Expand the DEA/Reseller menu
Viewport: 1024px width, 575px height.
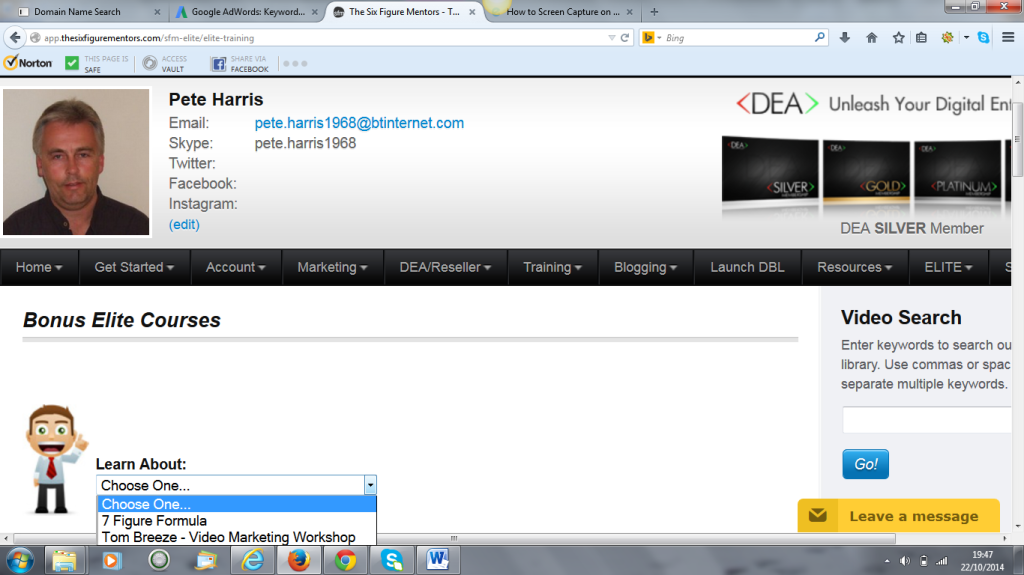click(x=445, y=267)
